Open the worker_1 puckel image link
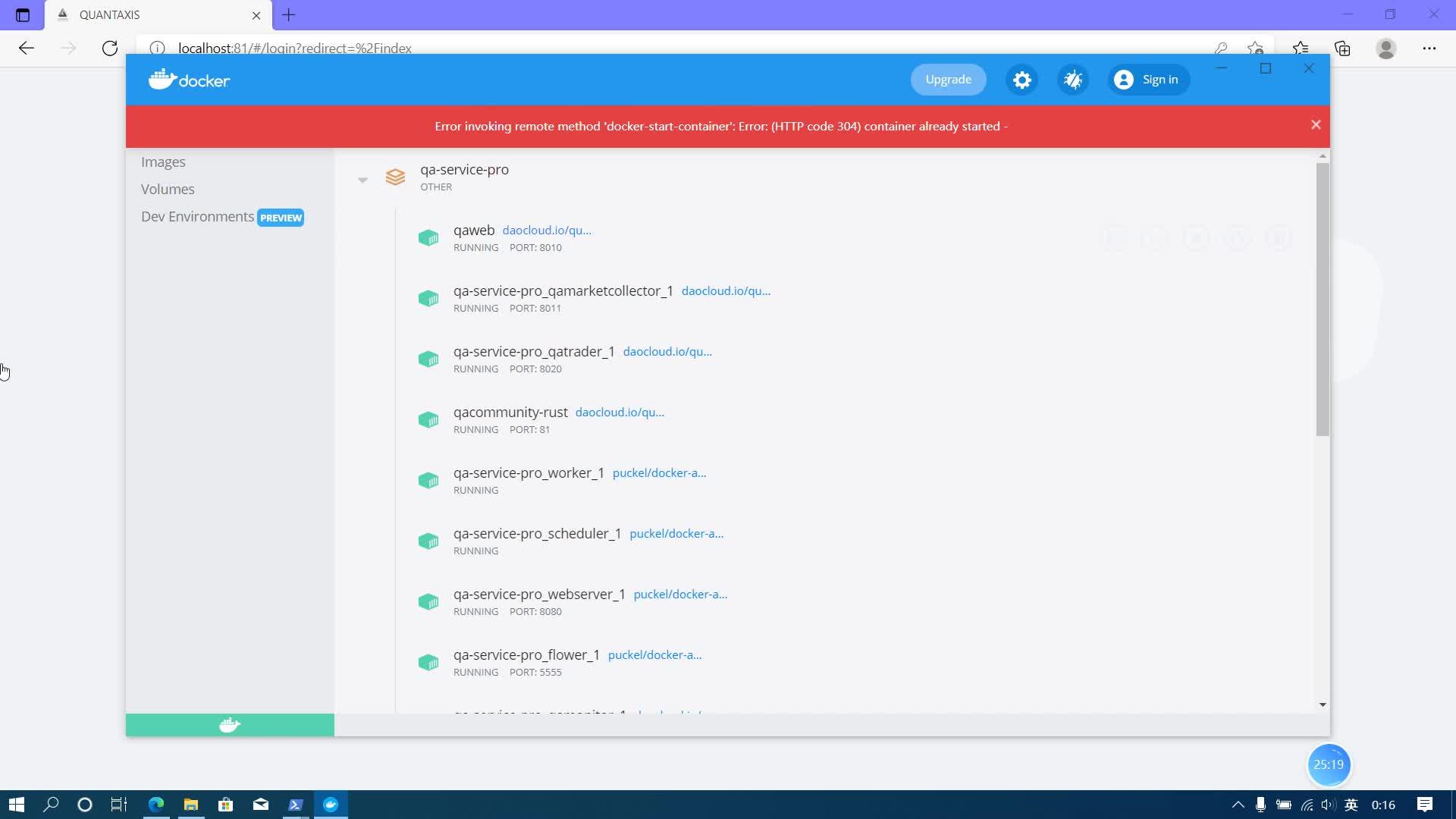The image size is (1456, 819). [x=659, y=473]
